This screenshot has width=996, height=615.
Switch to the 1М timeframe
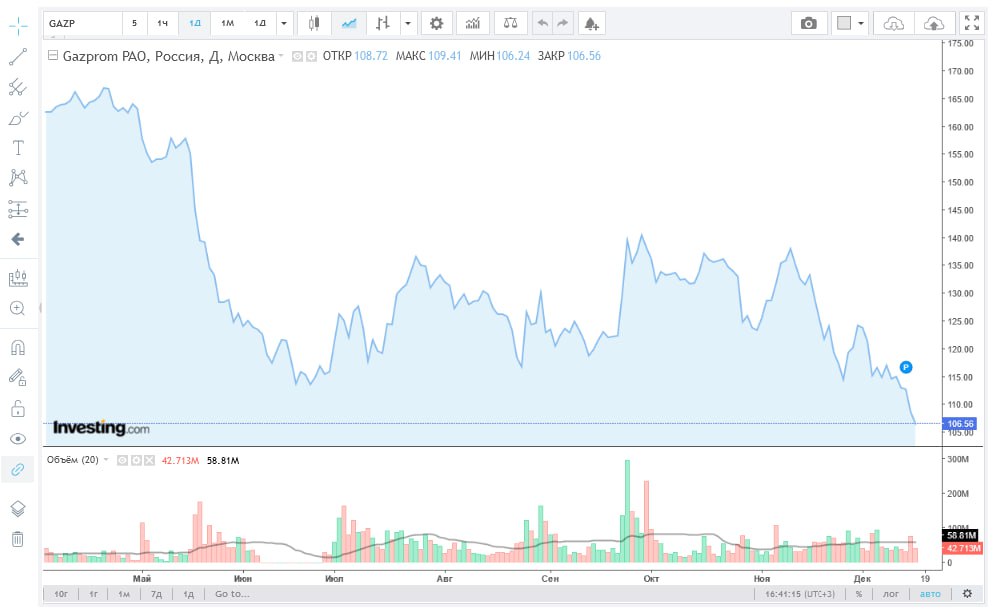coord(227,23)
